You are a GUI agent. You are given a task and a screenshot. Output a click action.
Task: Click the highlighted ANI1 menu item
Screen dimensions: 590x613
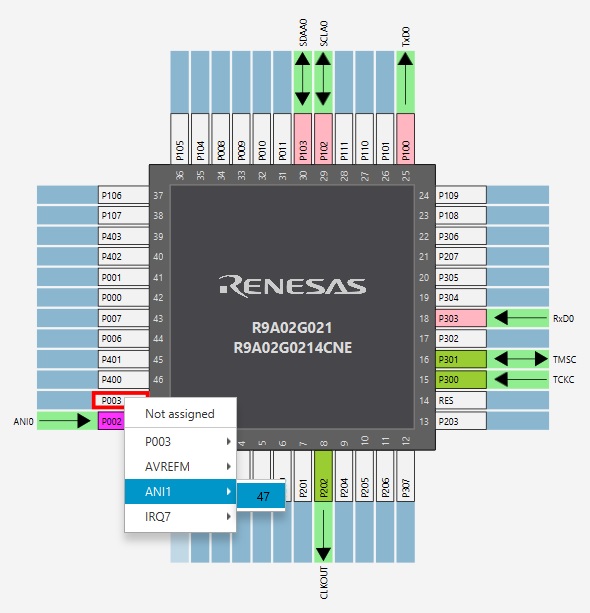(x=180, y=491)
